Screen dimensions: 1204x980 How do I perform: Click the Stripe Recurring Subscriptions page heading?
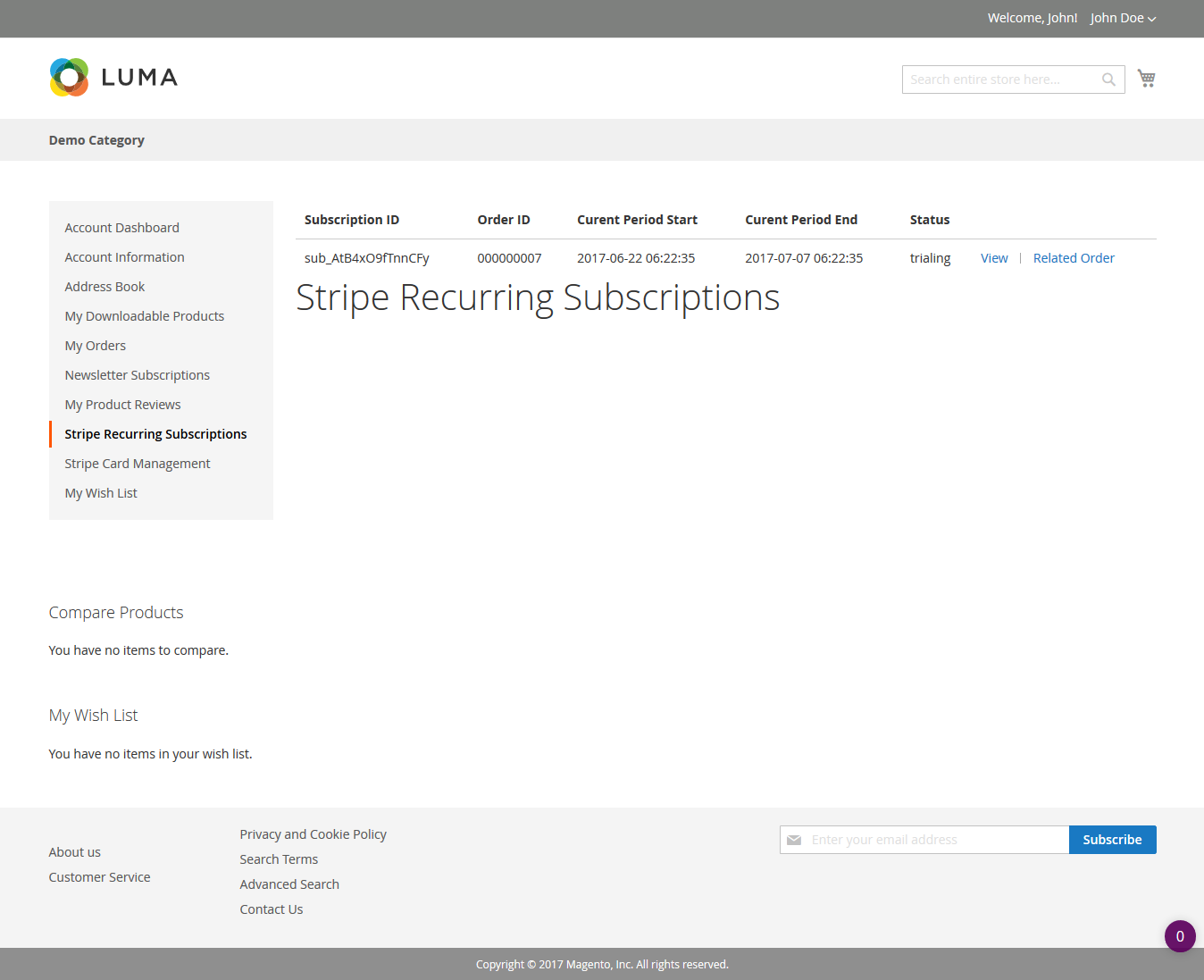[538, 298]
